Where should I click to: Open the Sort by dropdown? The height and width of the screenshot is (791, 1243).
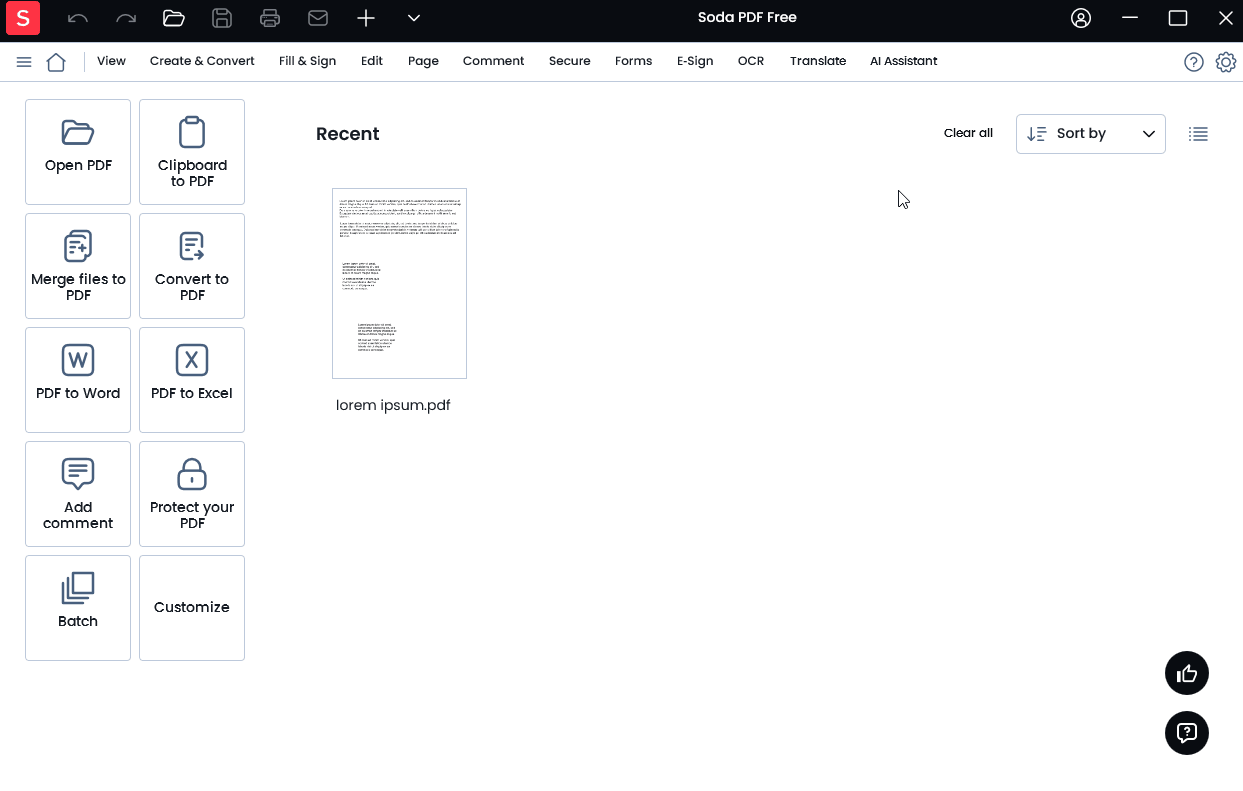click(x=1091, y=134)
